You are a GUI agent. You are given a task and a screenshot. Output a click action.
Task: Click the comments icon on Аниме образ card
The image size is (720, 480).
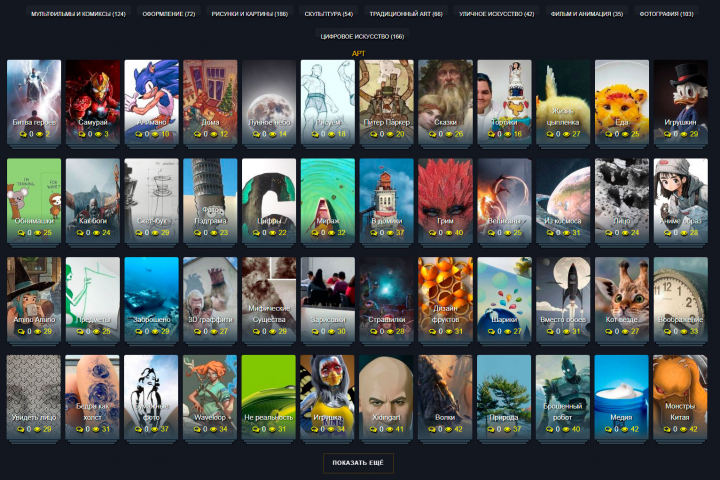pyautogui.click(x=668, y=233)
